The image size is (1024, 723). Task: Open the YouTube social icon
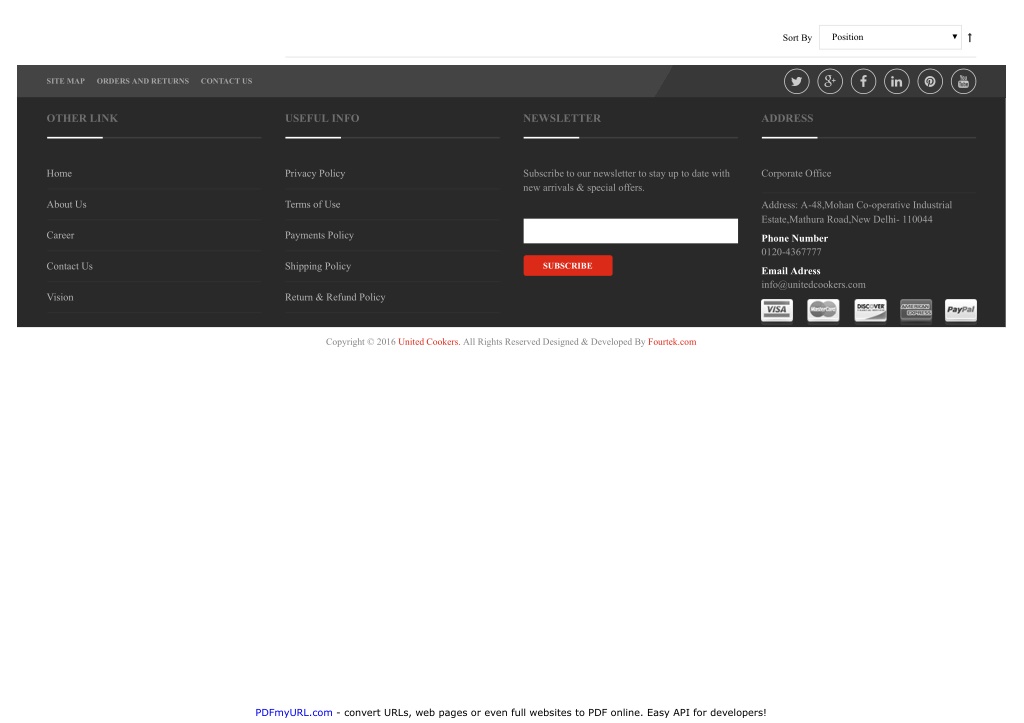963,82
